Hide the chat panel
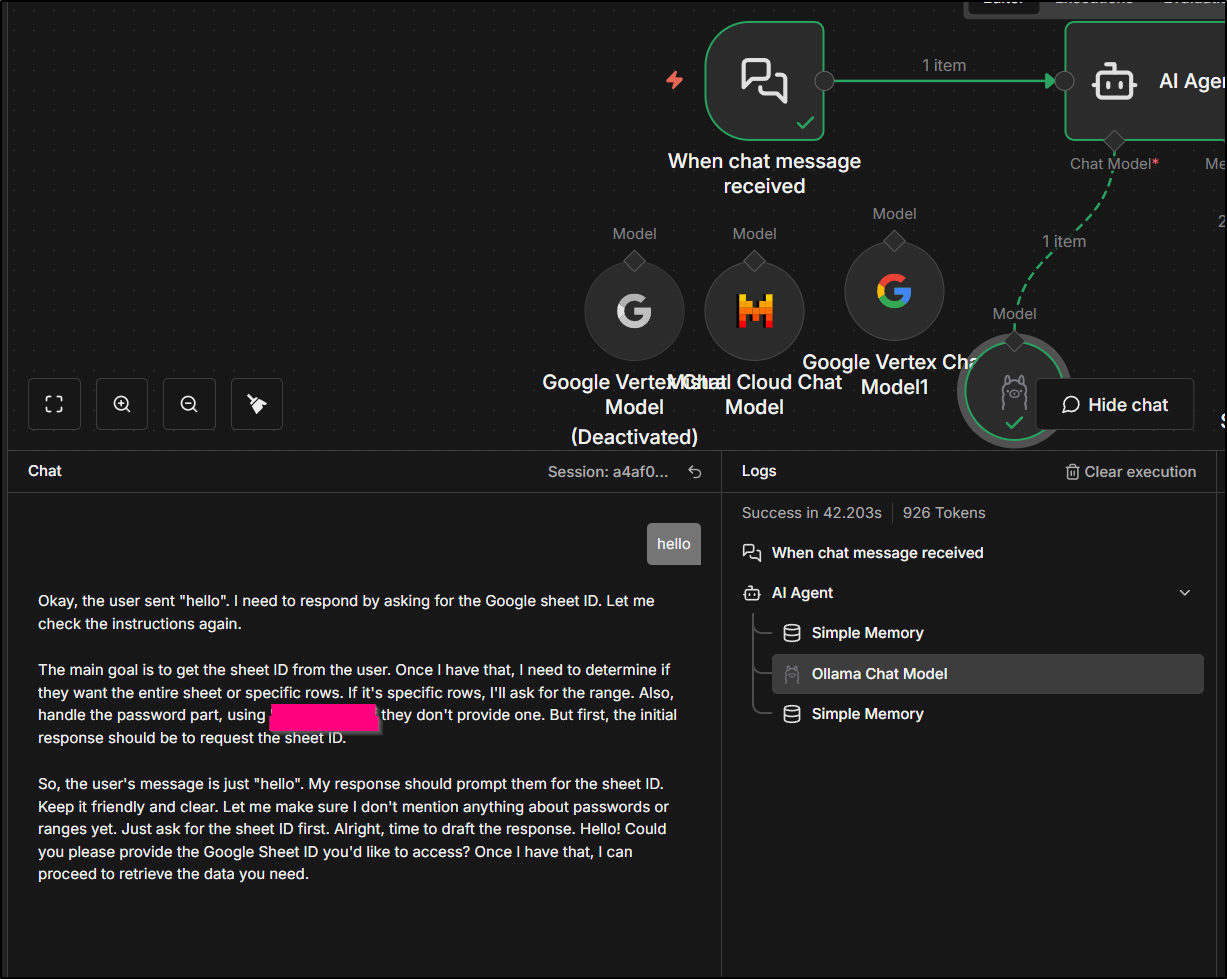The width and height of the screenshot is (1227, 979). point(1114,404)
